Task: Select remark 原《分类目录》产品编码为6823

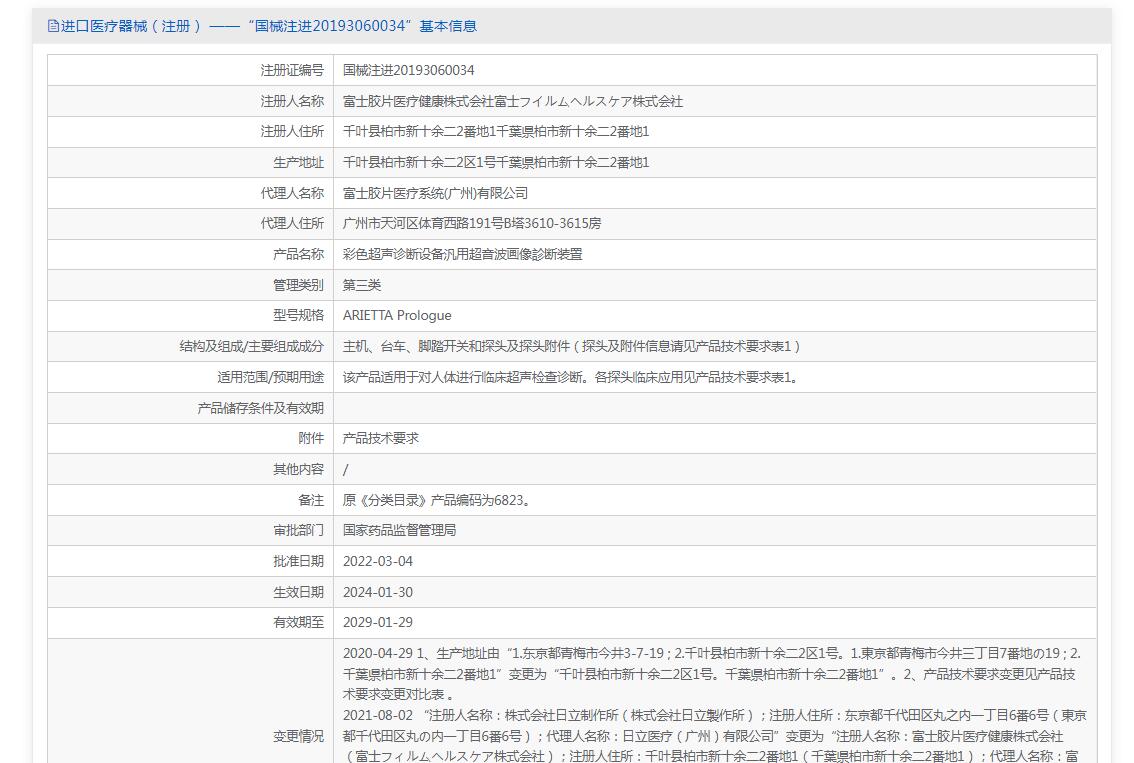Action: 438,500
